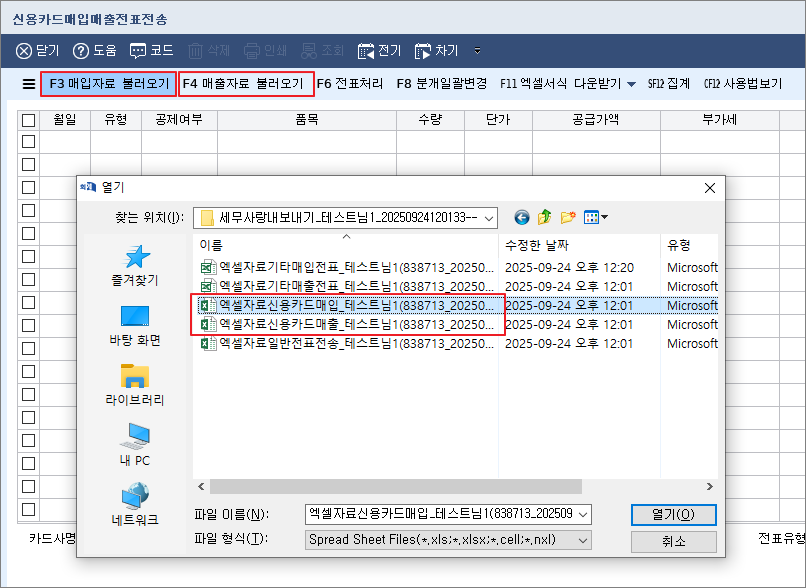The height and width of the screenshot is (588, 806).
Task: Tick the first row checkbox in the grid
Action: tap(30, 141)
